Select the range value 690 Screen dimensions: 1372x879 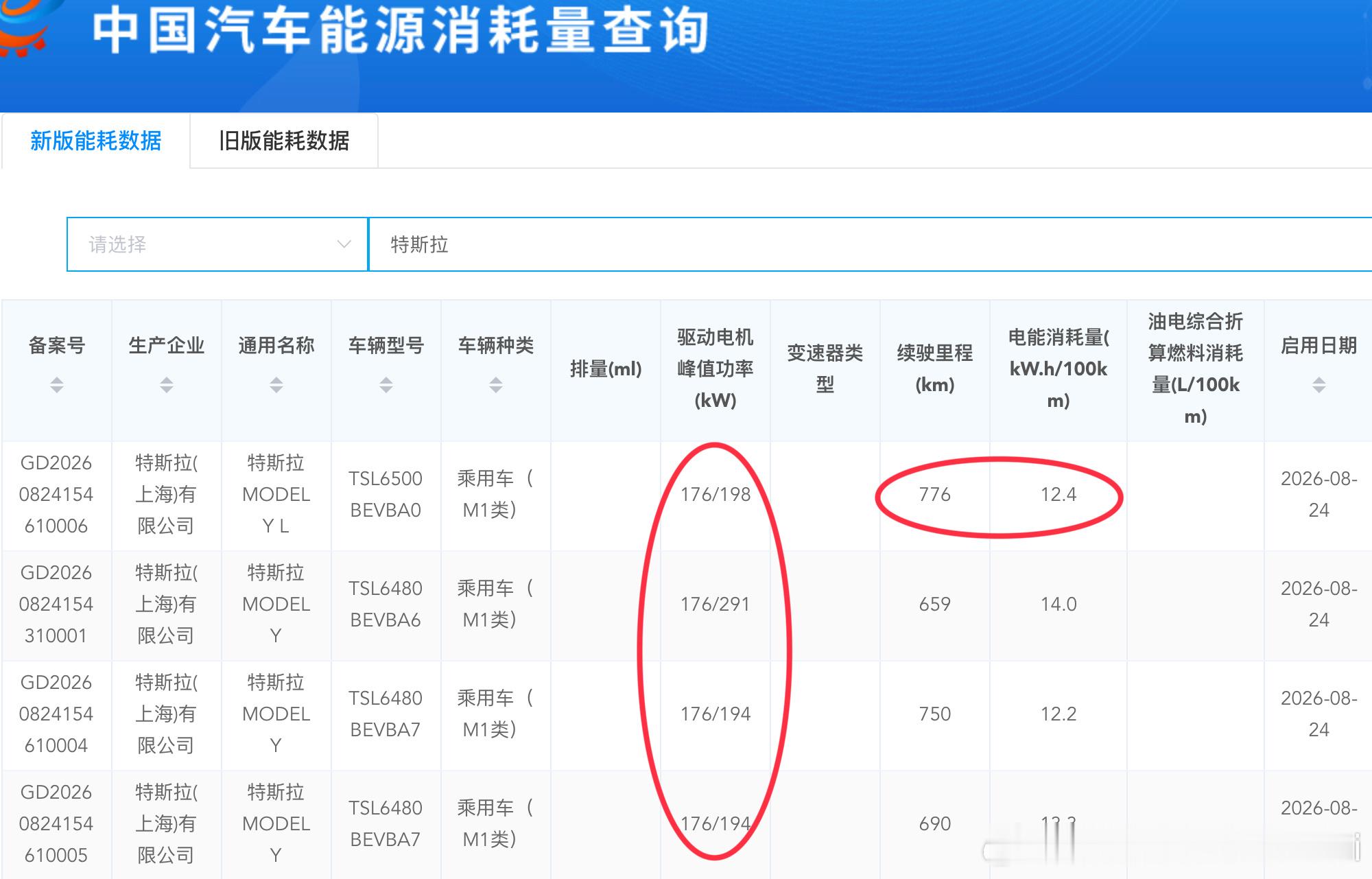click(935, 824)
